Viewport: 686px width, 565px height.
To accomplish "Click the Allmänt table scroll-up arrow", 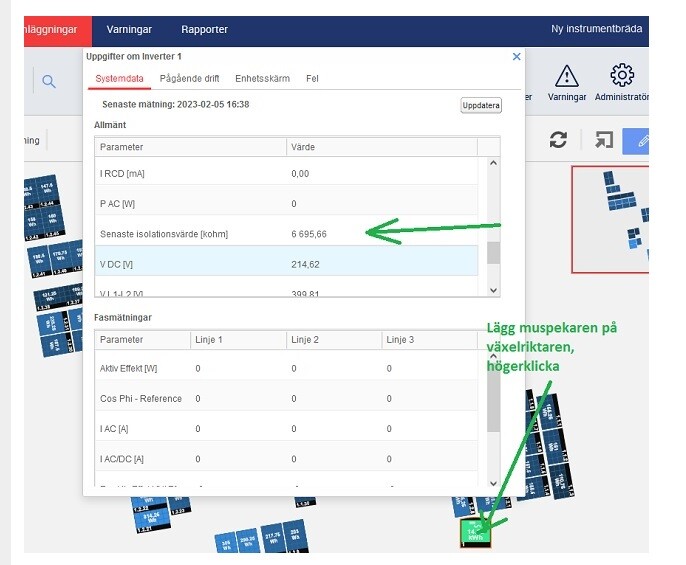I will coord(494,163).
